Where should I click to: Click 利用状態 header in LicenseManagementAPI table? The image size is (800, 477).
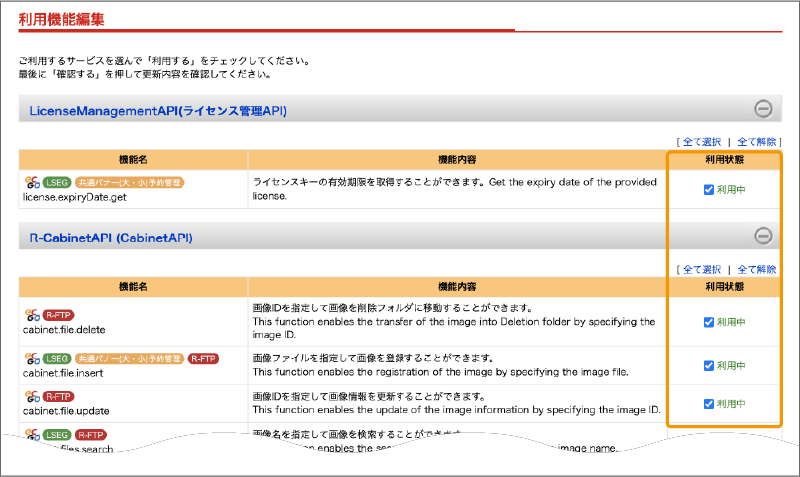point(724,160)
